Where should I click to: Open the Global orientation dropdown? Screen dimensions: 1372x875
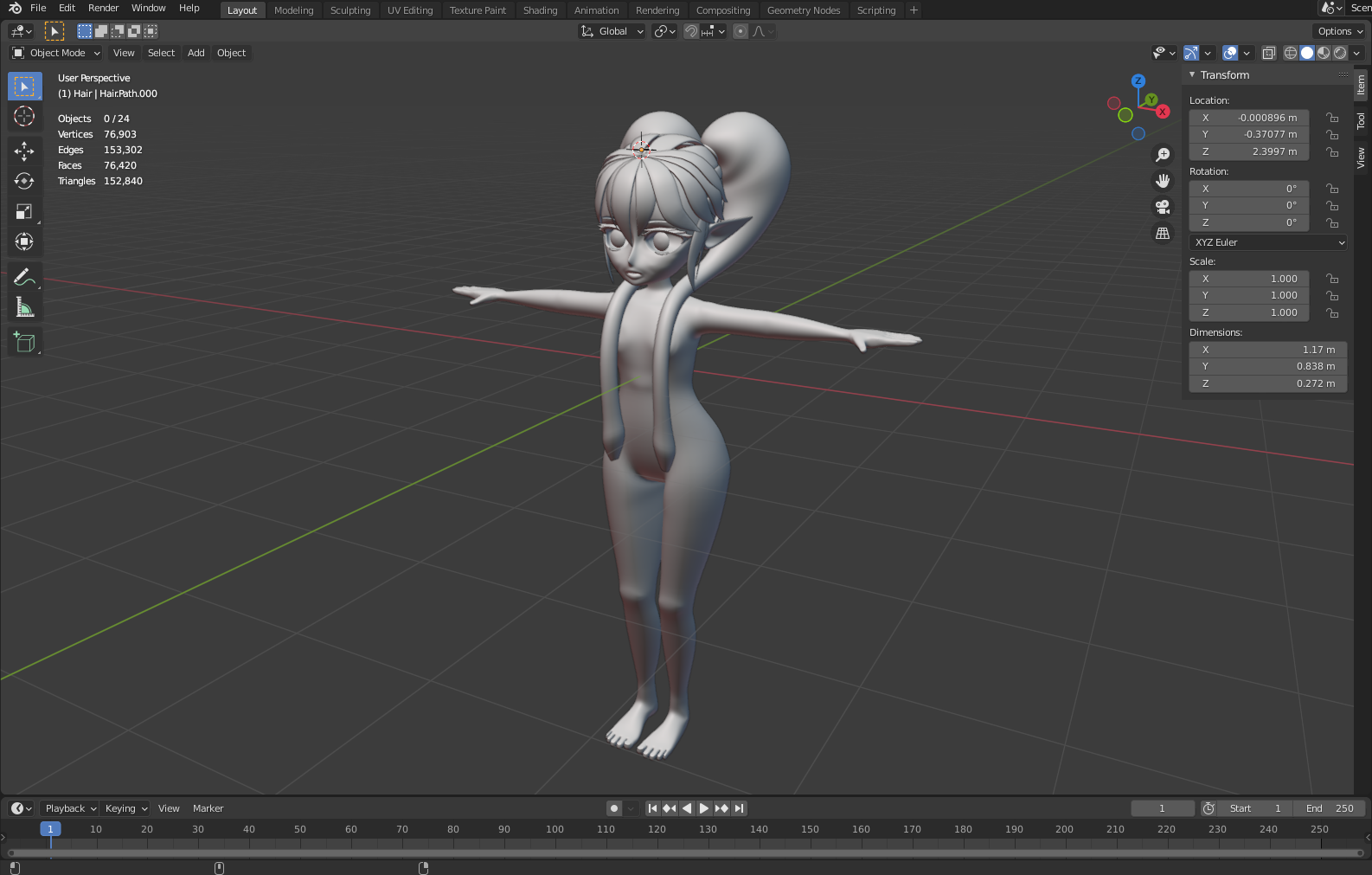click(612, 31)
